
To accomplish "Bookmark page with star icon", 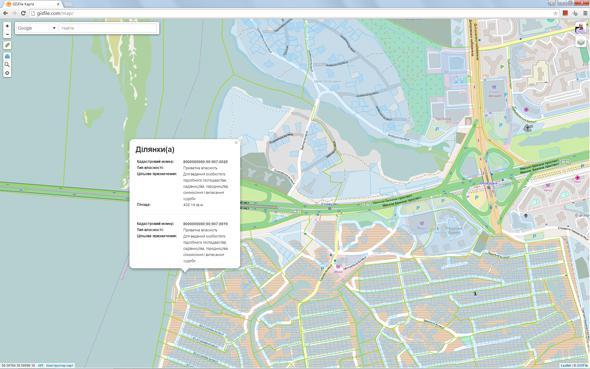I will tap(555, 13).
